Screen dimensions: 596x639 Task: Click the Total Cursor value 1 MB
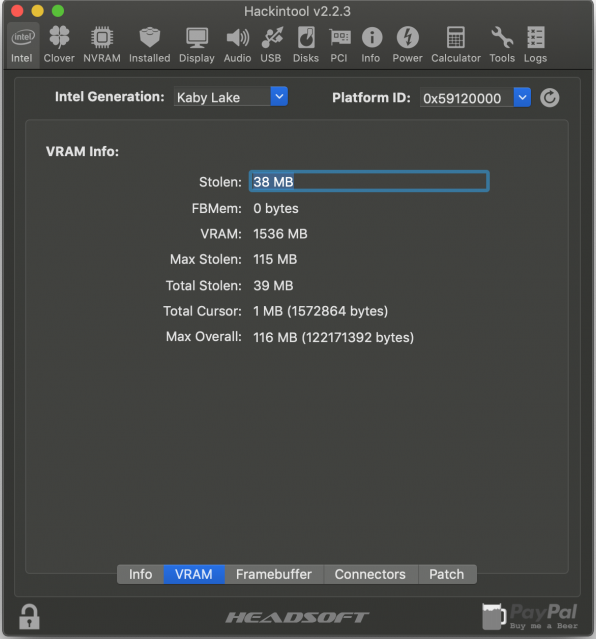(320, 311)
